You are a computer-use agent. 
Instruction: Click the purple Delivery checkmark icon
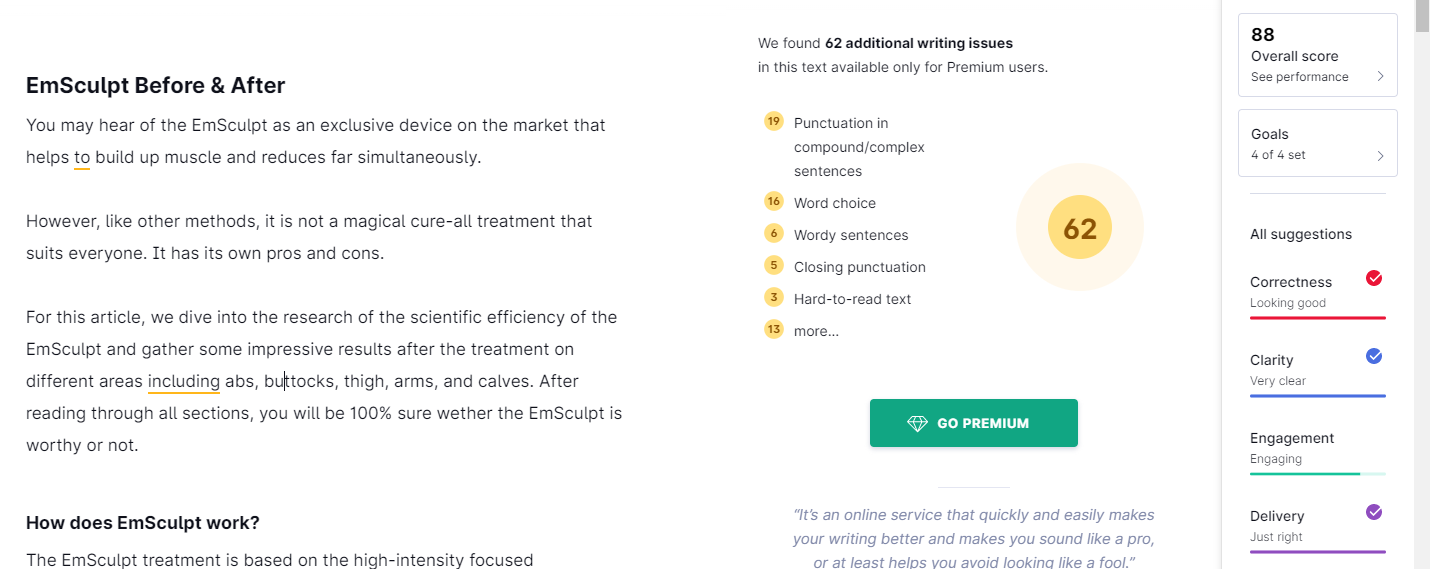coord(1374,512)
